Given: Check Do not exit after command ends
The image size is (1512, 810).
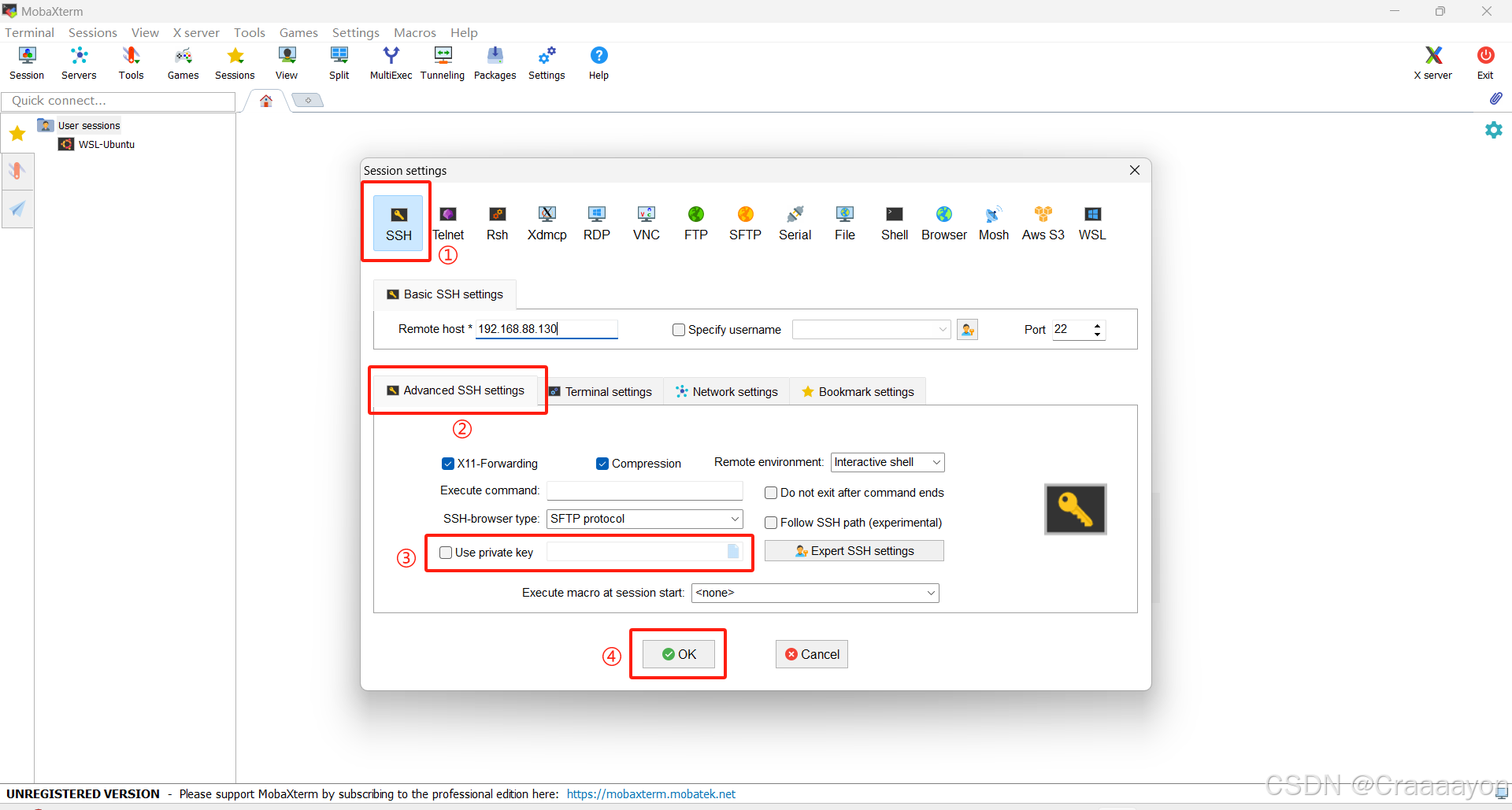Looking at the screenshot, I should [771, 493].
